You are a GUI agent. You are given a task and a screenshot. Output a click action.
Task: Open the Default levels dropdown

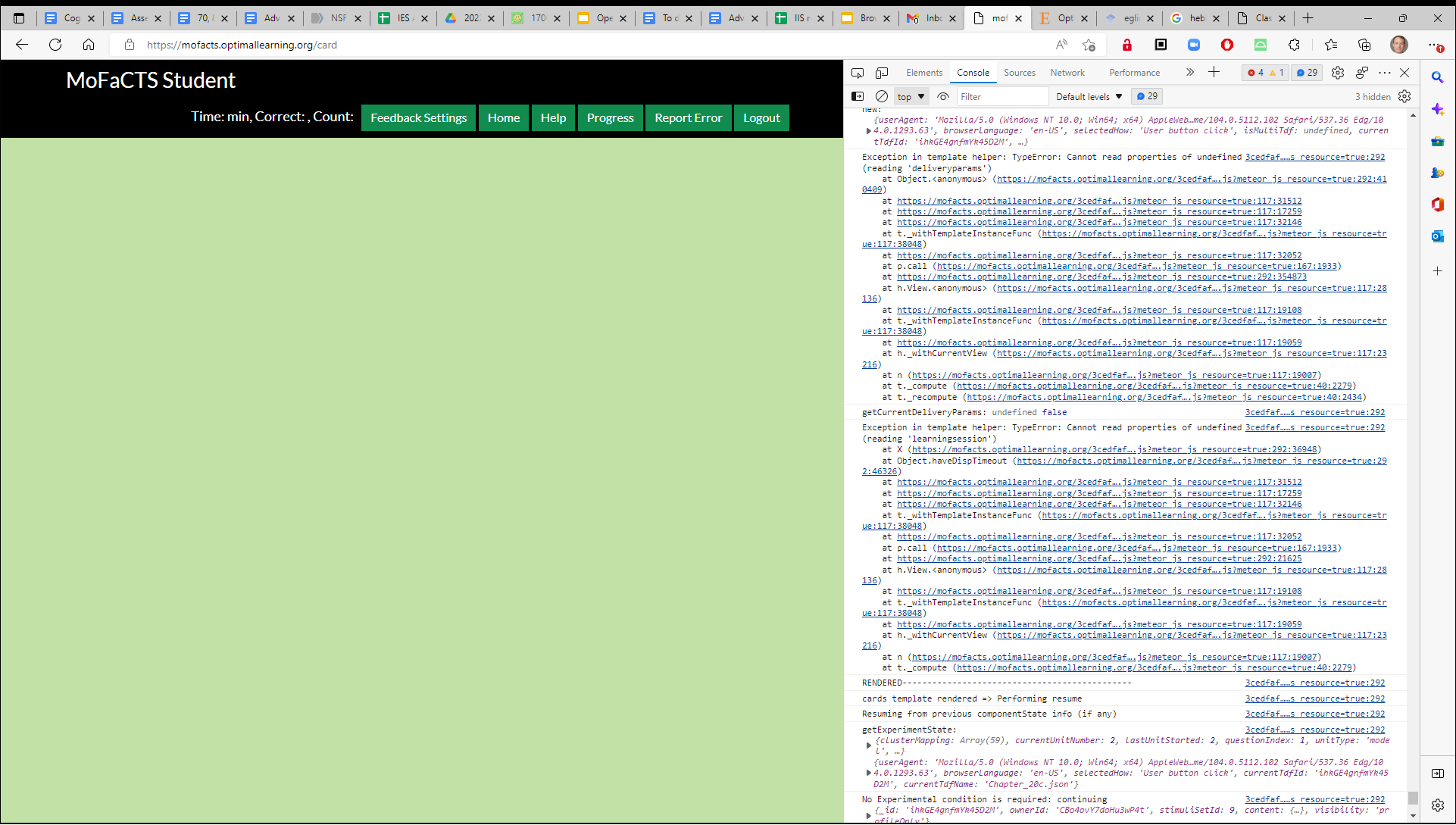pos(1089,96)
